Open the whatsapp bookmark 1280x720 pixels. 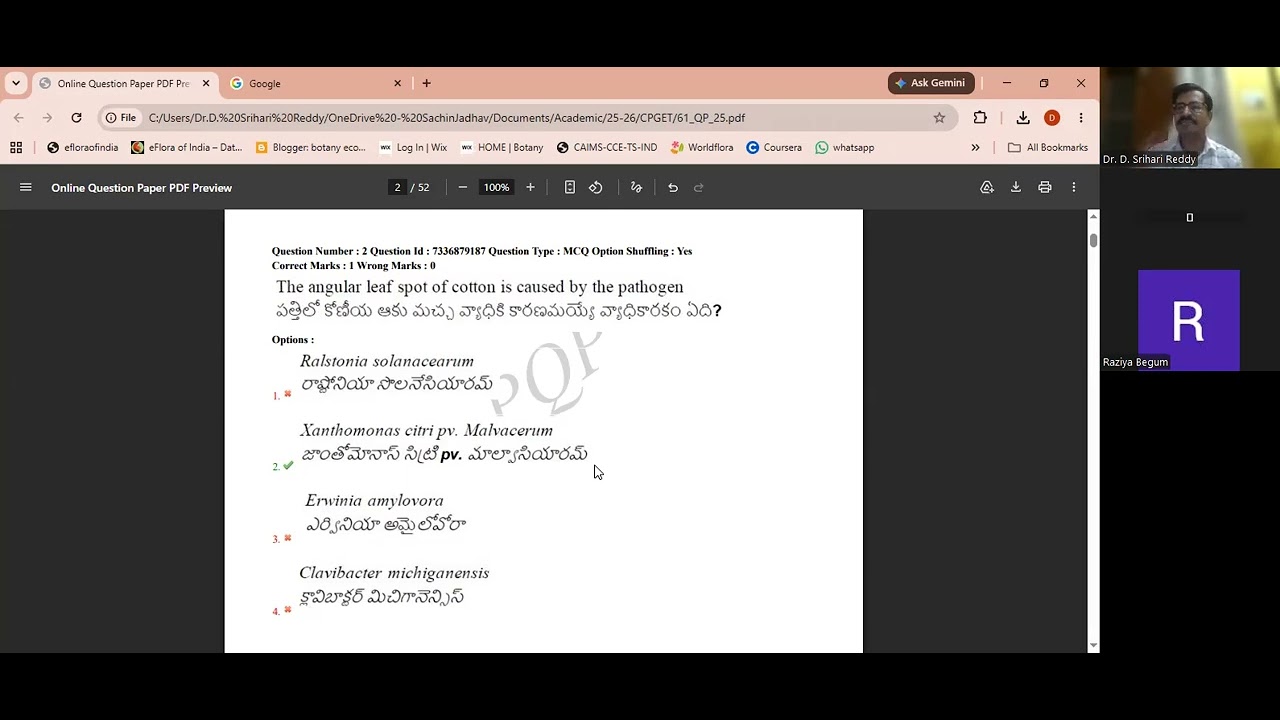pyautogui.click(x=845, y=147)
